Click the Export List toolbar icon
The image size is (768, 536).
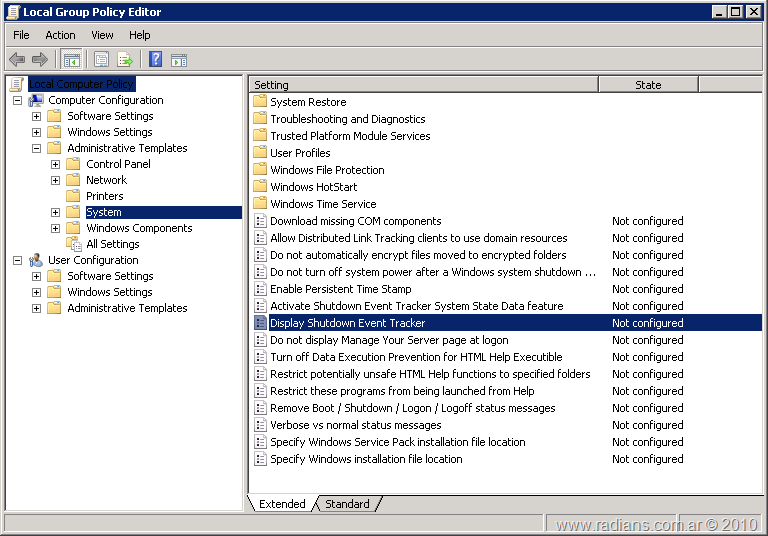click(x=125, y=60)
